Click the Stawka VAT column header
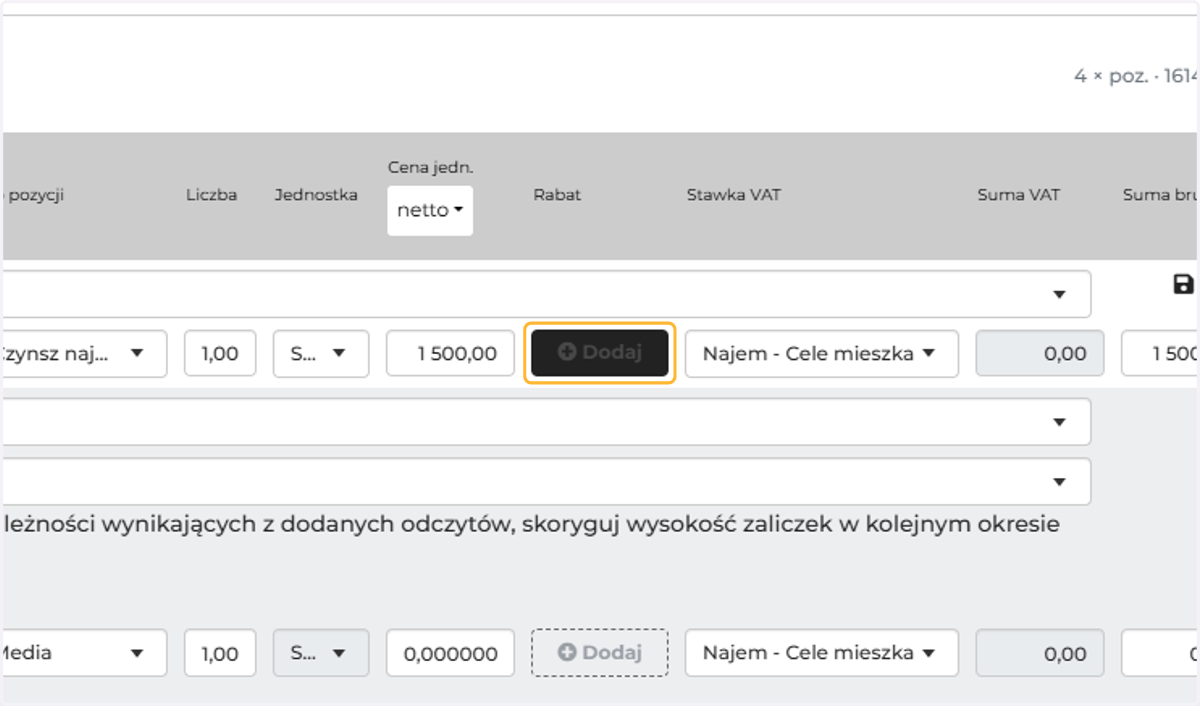 coord(733,195)
